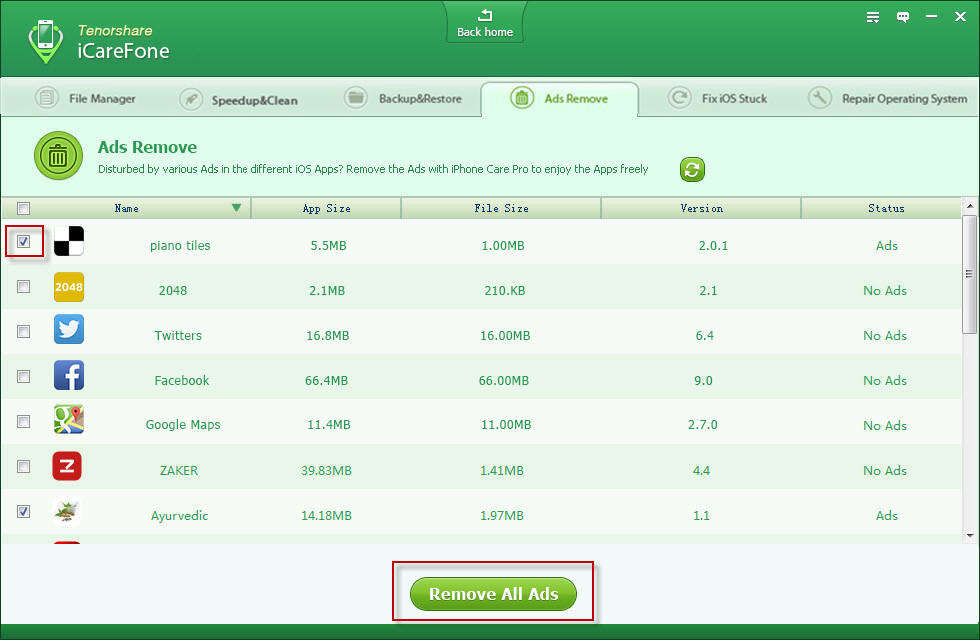The width and height of the screenshot is (980, 640).
Task: Click the Ads status for Ayurvedic
Action: coord(886,516)
